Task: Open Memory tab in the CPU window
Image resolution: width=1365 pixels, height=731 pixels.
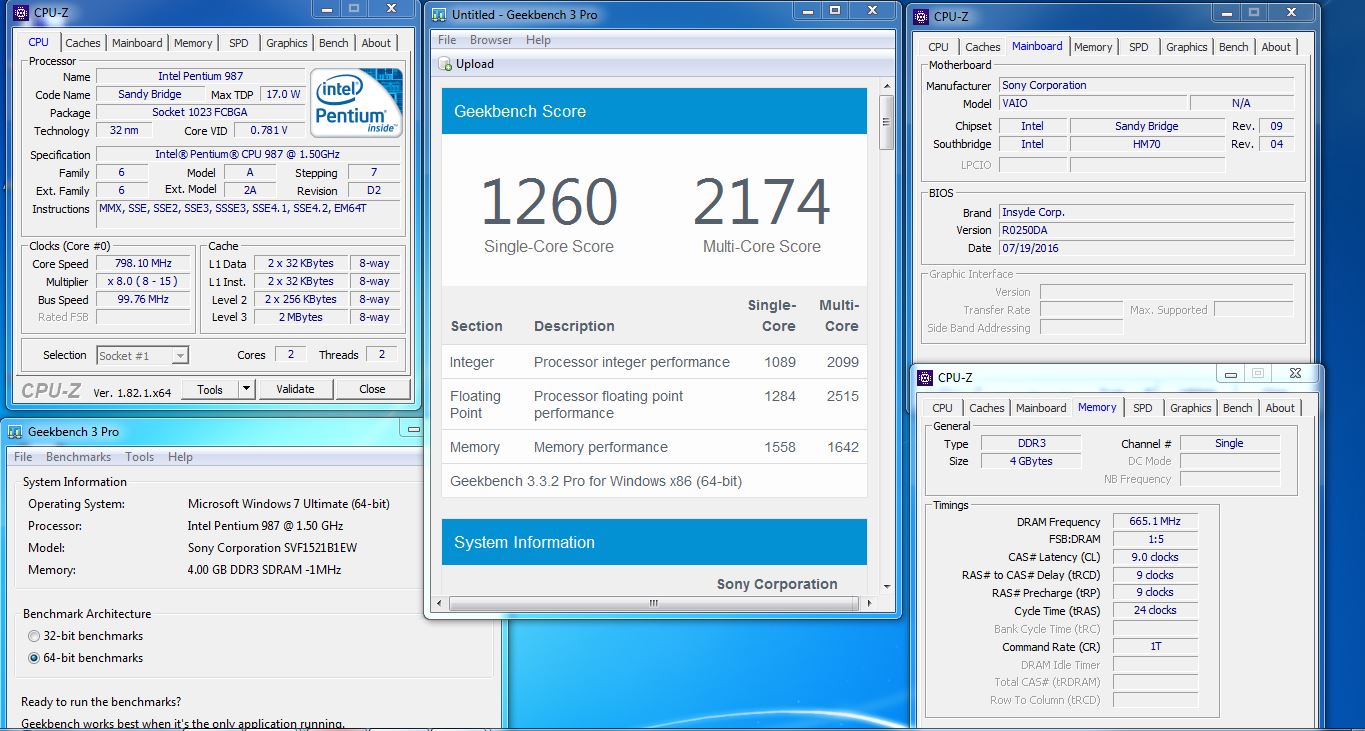Action: [193, 43]
